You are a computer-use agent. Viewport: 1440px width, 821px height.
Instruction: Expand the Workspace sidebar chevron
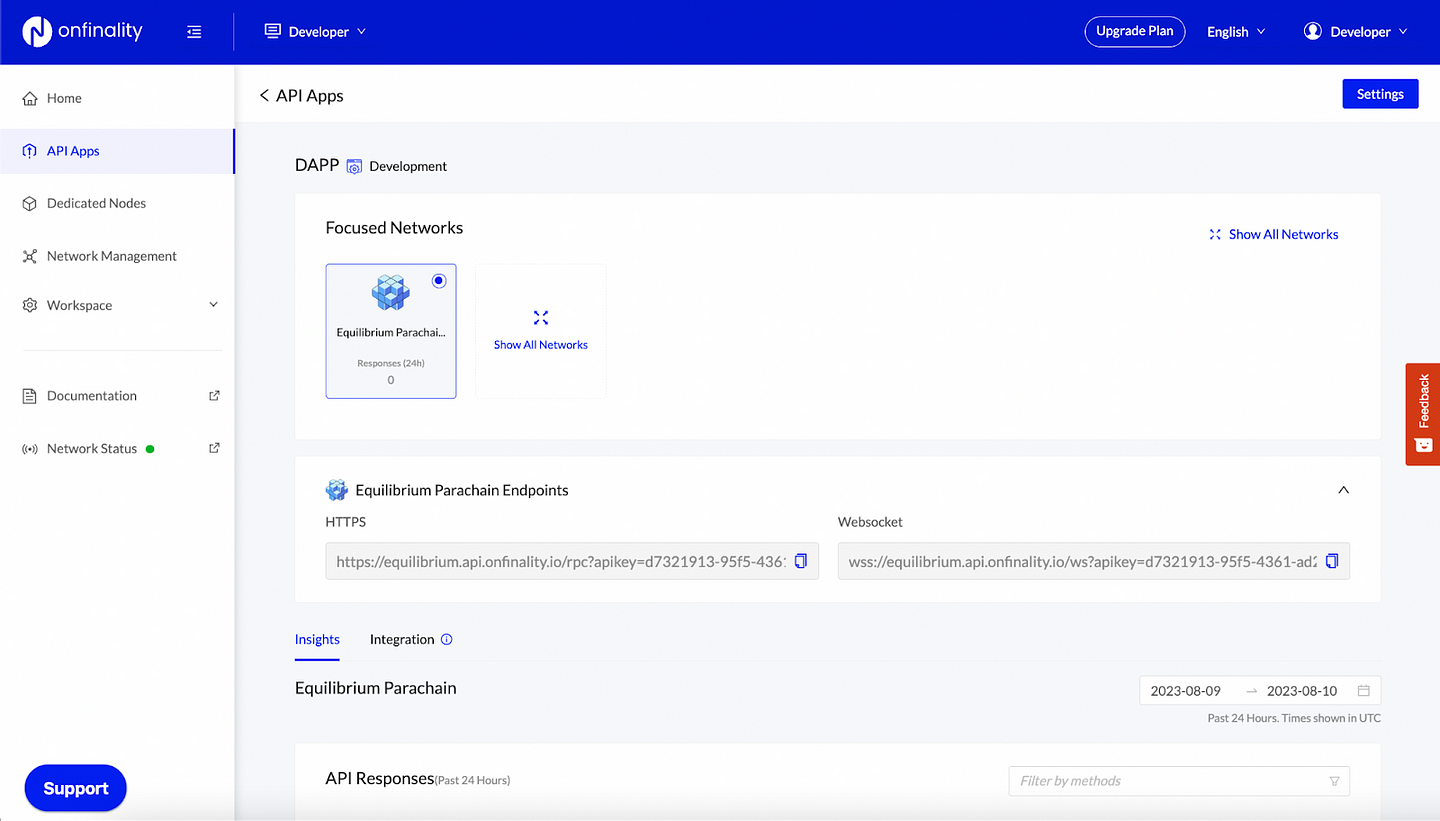click(x=213, y=305)
